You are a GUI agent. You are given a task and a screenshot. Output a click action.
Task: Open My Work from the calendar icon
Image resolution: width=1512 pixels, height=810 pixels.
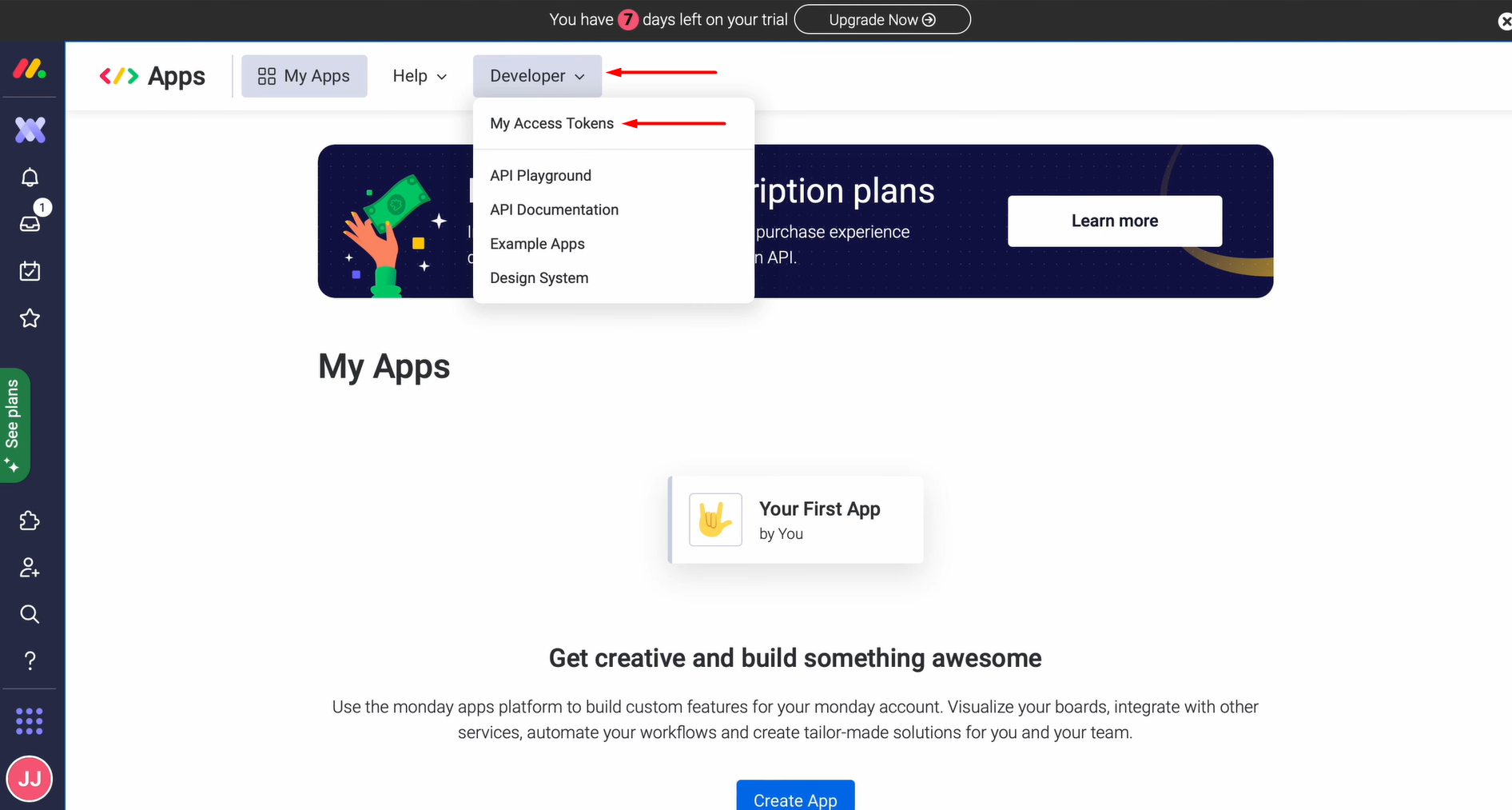pyautogui.click(x=30, y=270)
